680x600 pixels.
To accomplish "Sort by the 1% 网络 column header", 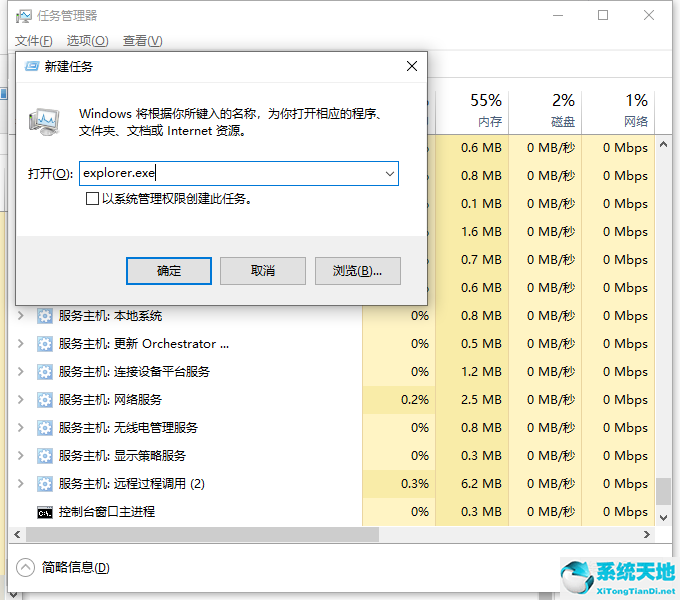I will pyautogui.click(x=618, y=111).
